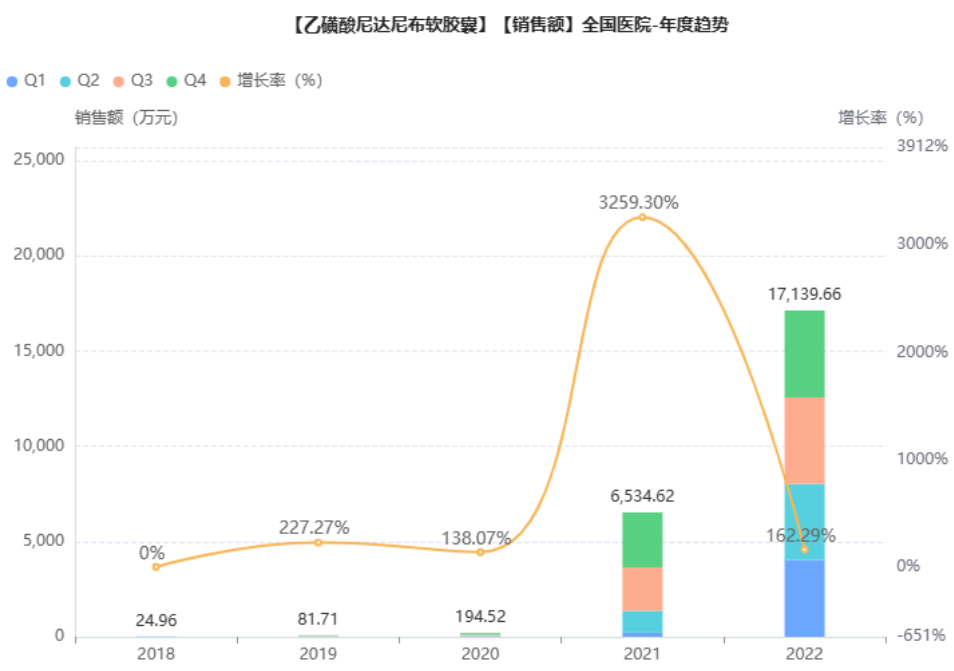Screen dimensions: 954x671
Task: Toggle the 增长率 (%) legend line
Action: [271, 80]
